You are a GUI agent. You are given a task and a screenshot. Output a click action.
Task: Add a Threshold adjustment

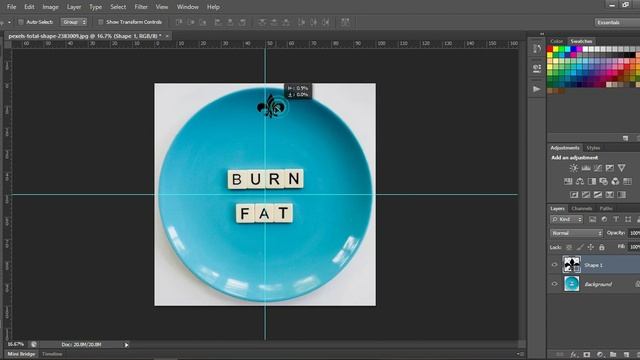click(x=598, y=195)
